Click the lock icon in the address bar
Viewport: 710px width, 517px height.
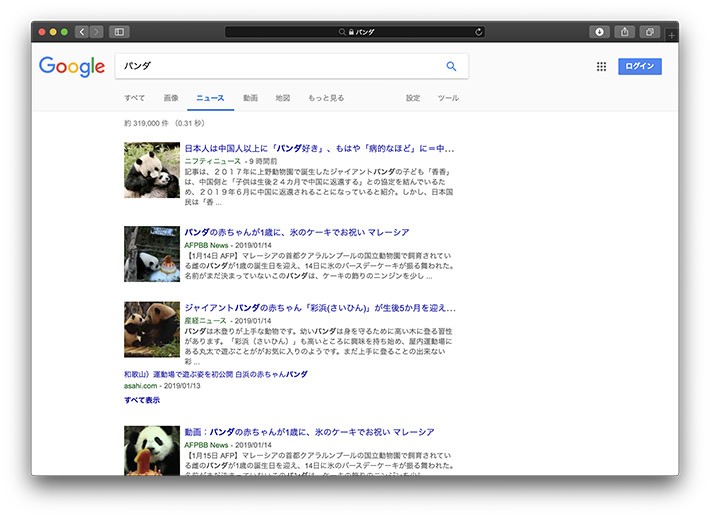coord(351,32)
